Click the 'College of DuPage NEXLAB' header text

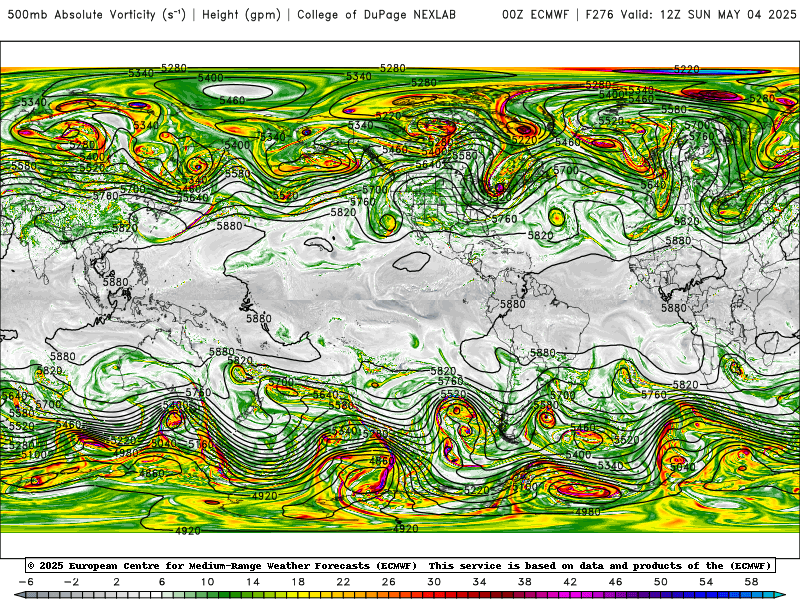click(376, 15)
